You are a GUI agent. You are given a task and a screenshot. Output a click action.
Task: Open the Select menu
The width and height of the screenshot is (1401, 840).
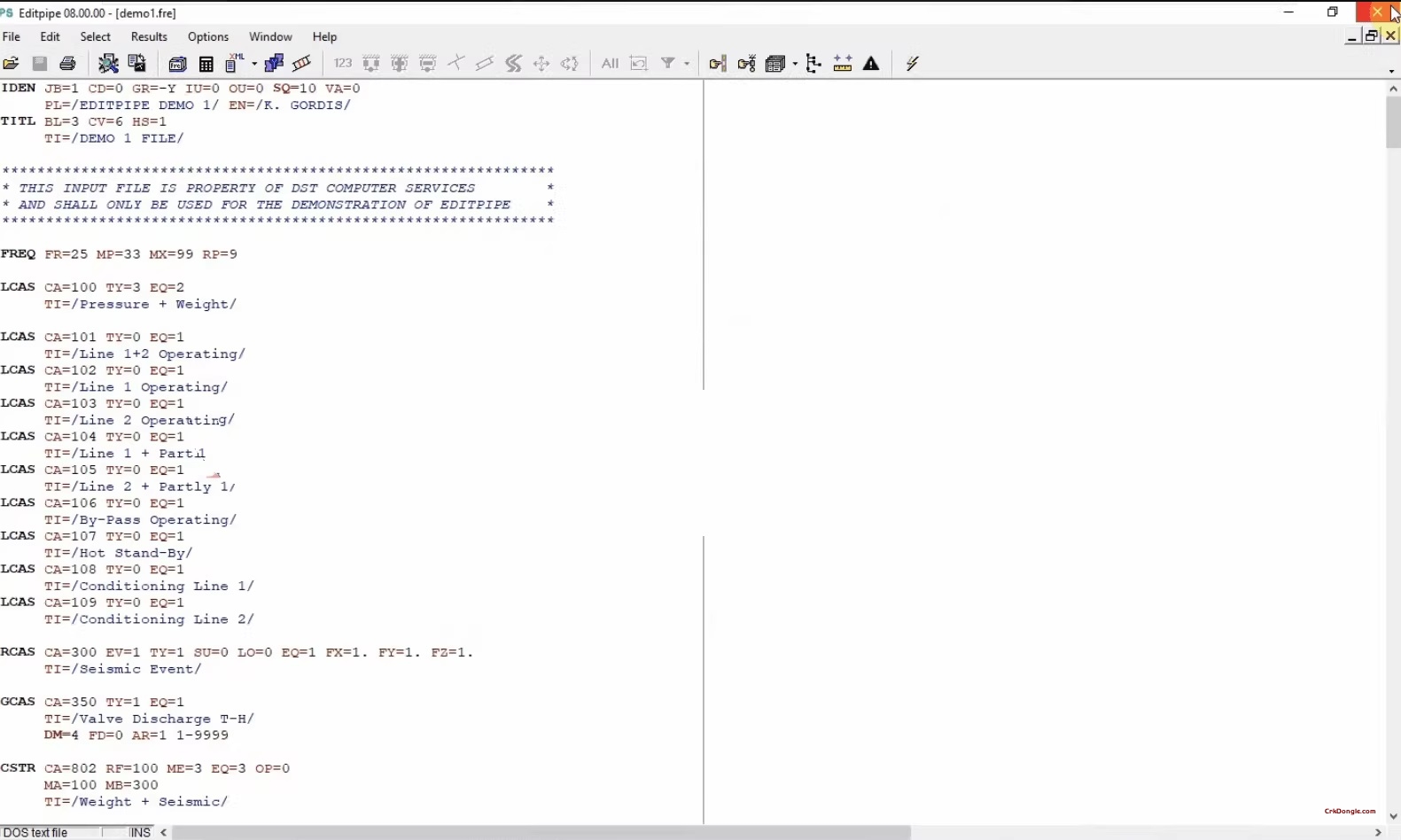coord(95,36)
